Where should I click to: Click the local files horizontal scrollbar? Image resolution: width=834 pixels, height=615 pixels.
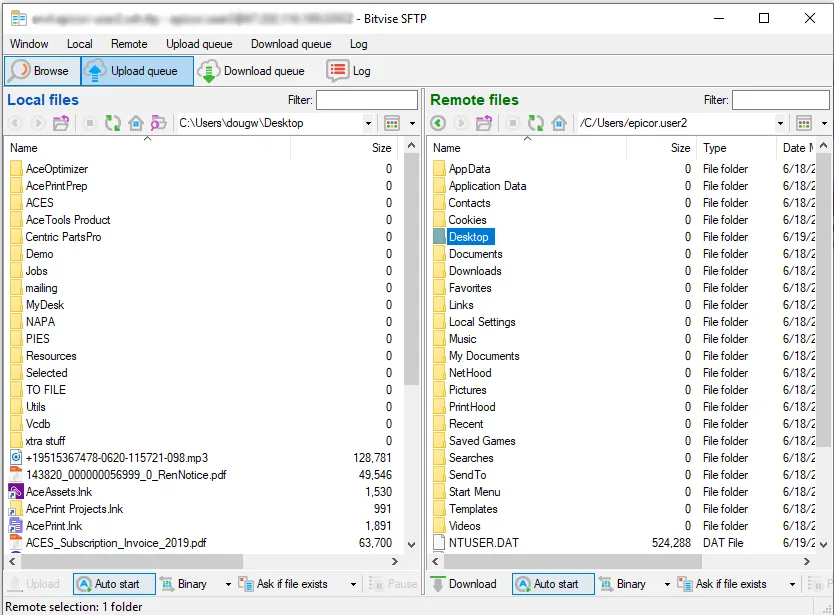coord(200,562)
